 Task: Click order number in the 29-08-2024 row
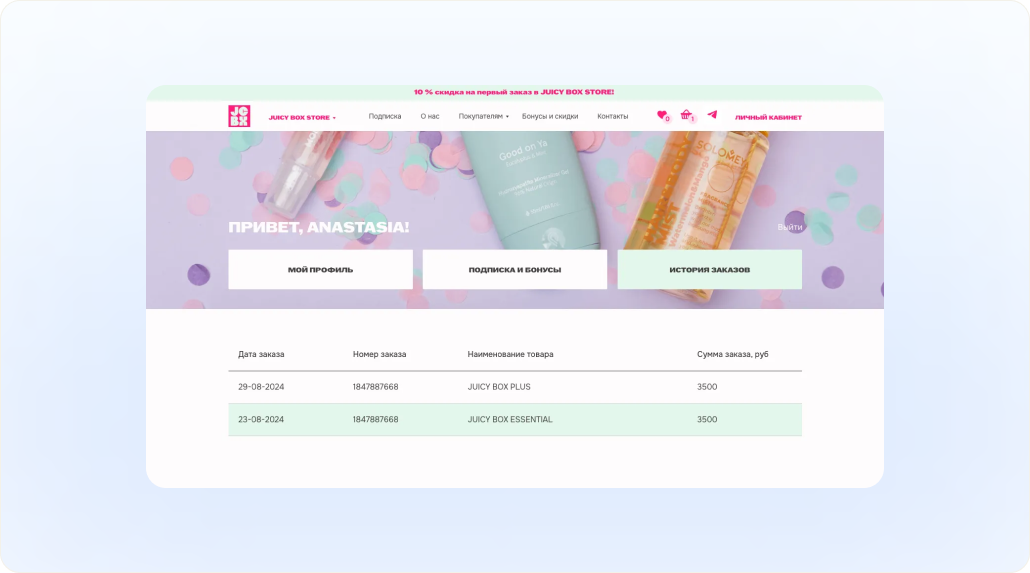point(375,387)
